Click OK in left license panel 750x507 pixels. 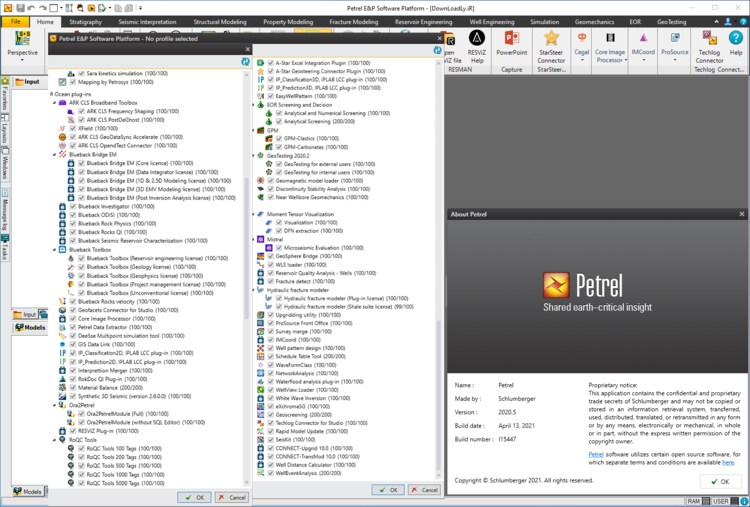click(194, 497)
